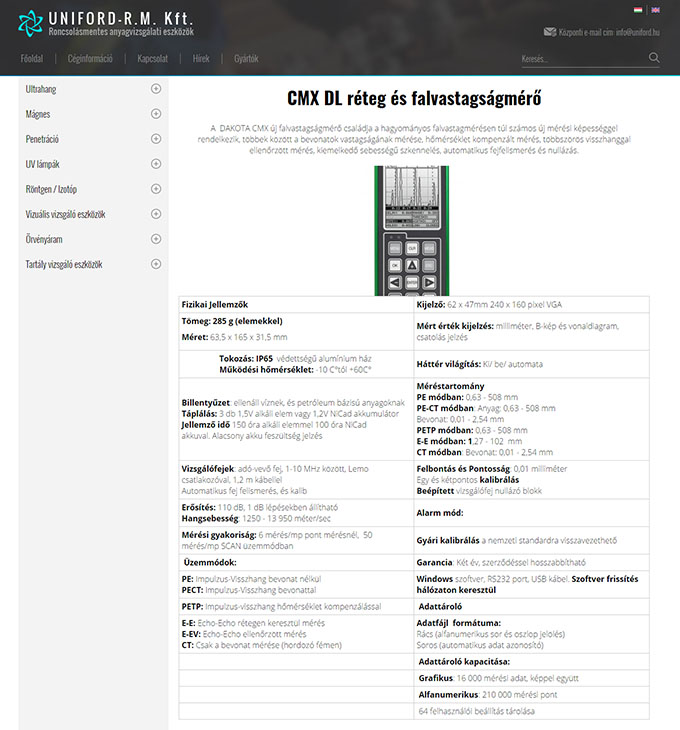The image size is (680, 730).
Task: Click the Hangsebesség range text
Action: click(x=256, y=519)
